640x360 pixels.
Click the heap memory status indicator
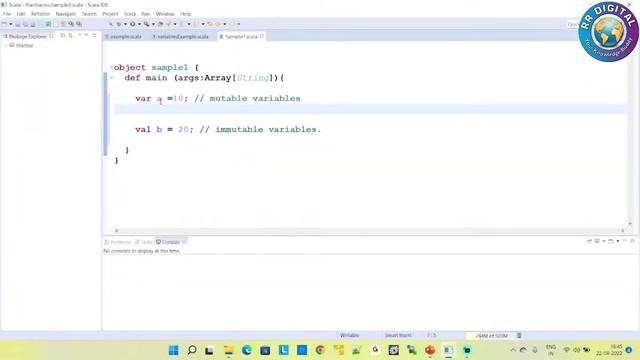pyautogui.click(x=491, y=336)
